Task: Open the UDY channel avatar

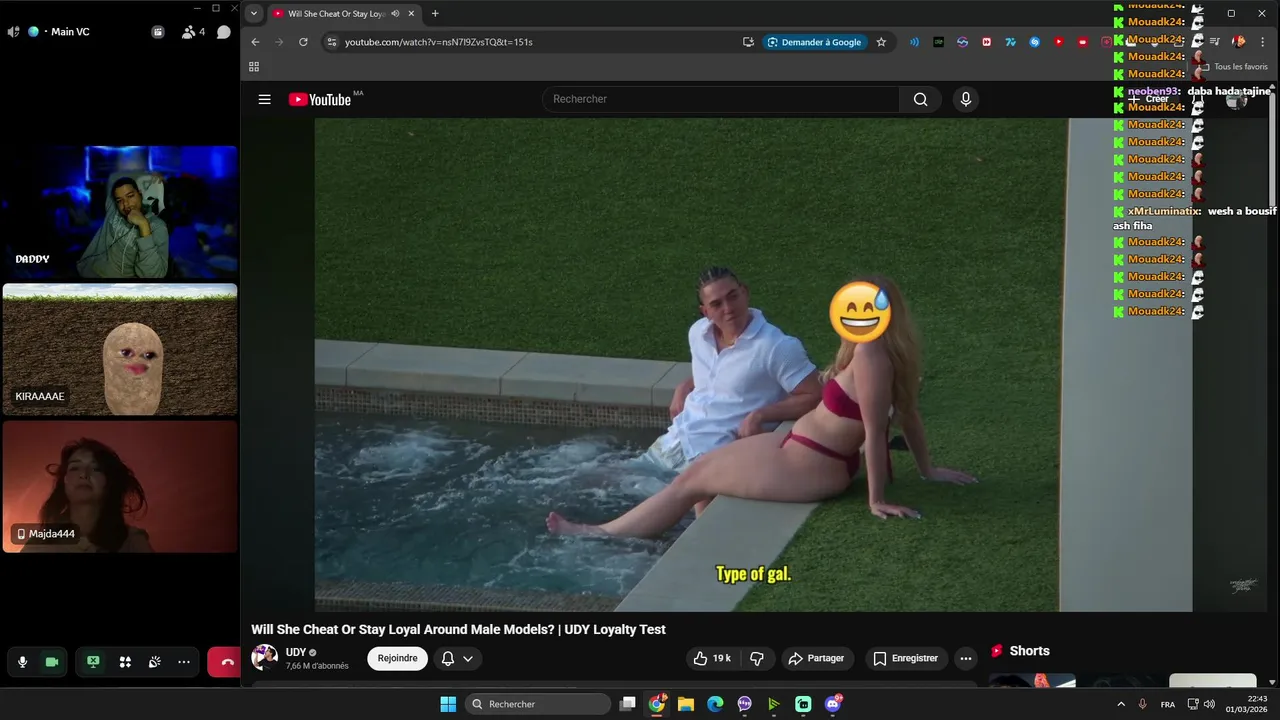Action: point(264,657)
